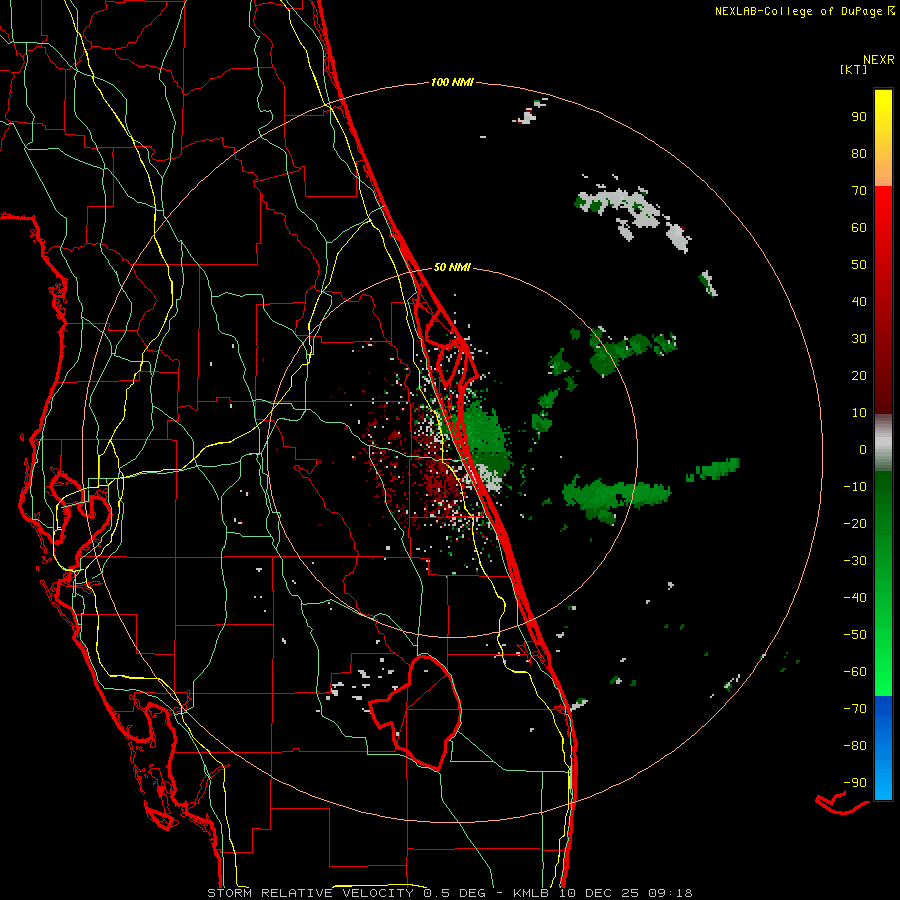Click the 50 NMI range ring label
The image size is (900, 900).
[x=452, y=267]
